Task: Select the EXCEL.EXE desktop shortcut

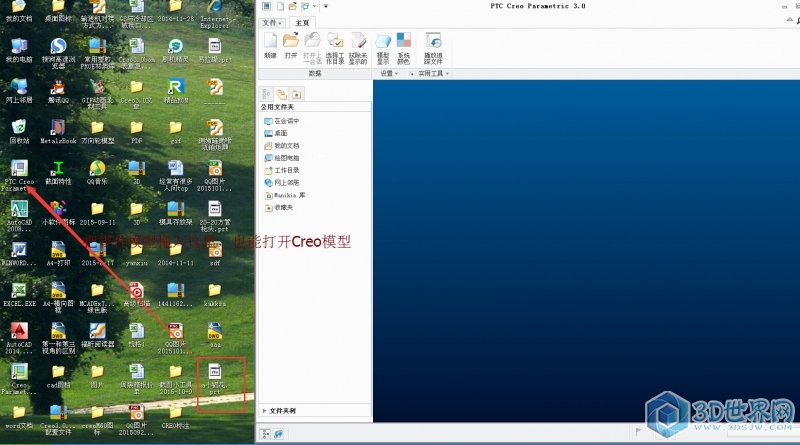Action: pyautogui.click(x=19, y=294)
